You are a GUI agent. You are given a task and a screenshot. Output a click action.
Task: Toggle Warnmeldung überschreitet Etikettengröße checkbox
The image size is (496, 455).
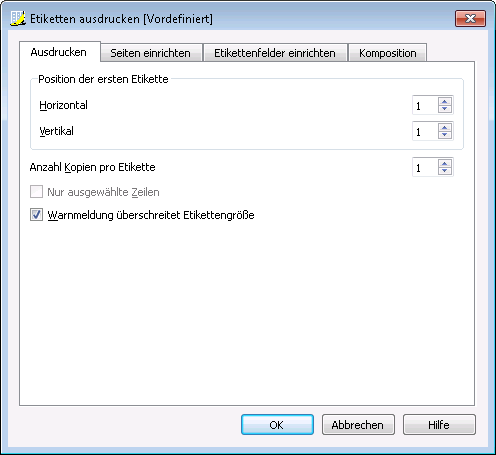(x=36, y=215)
